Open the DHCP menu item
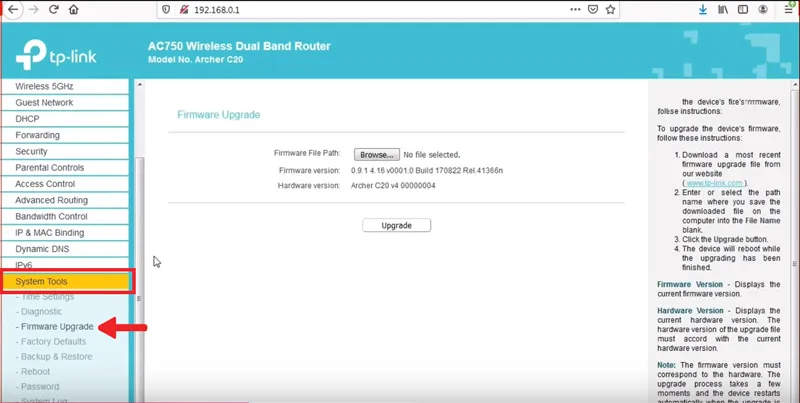This screenshot has width=800, height=403. [65, 119]
